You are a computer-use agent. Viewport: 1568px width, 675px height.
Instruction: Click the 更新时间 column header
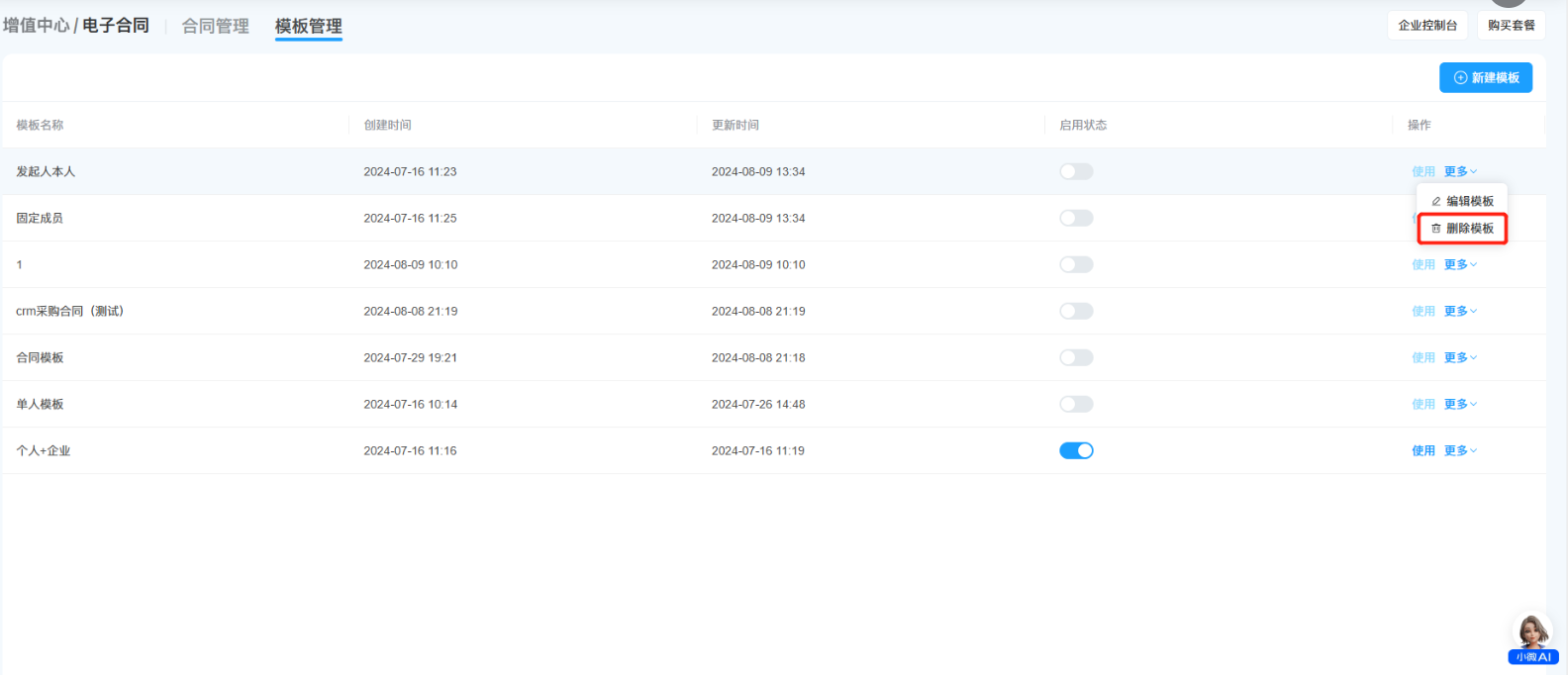(735, 125)
